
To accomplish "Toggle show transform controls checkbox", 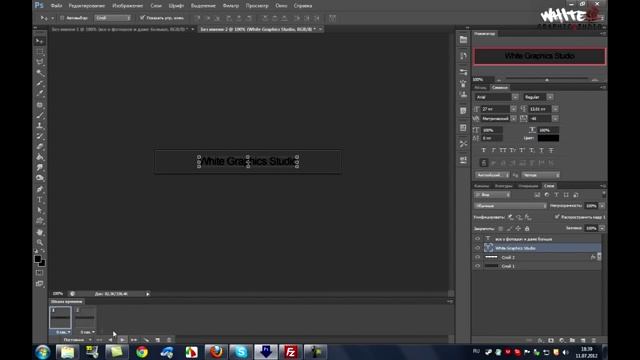I will click(142, 18).
